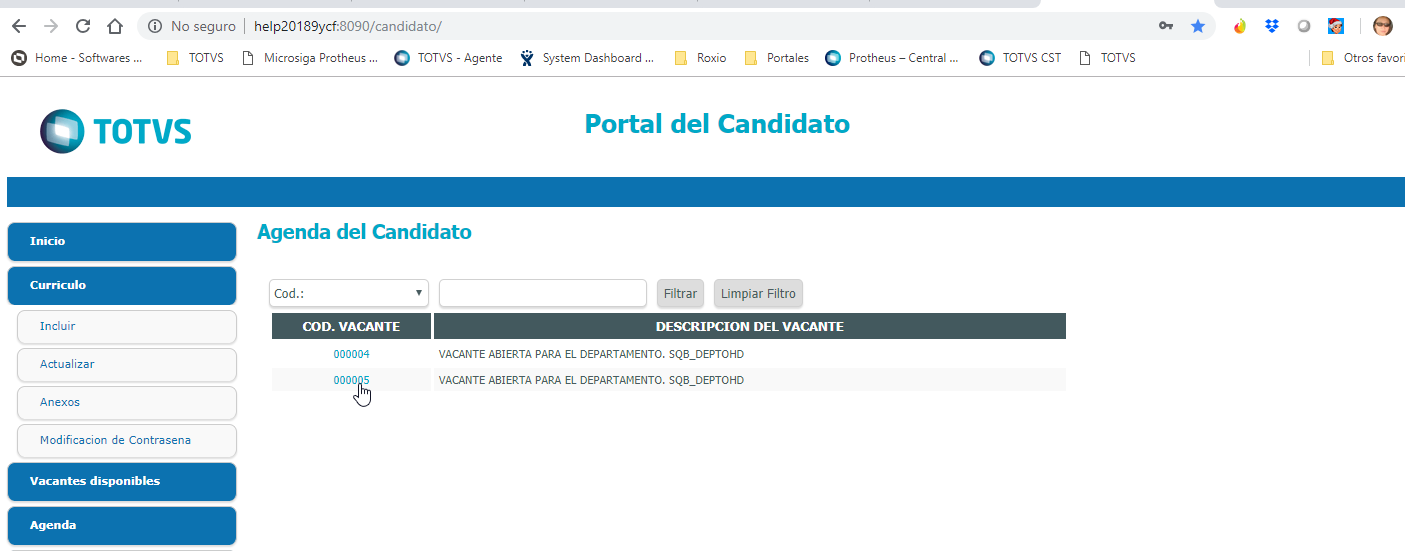Expand the Cod.: filter dropdown
The height and width of the screenshot is (551, 1405).
[349, 293]
